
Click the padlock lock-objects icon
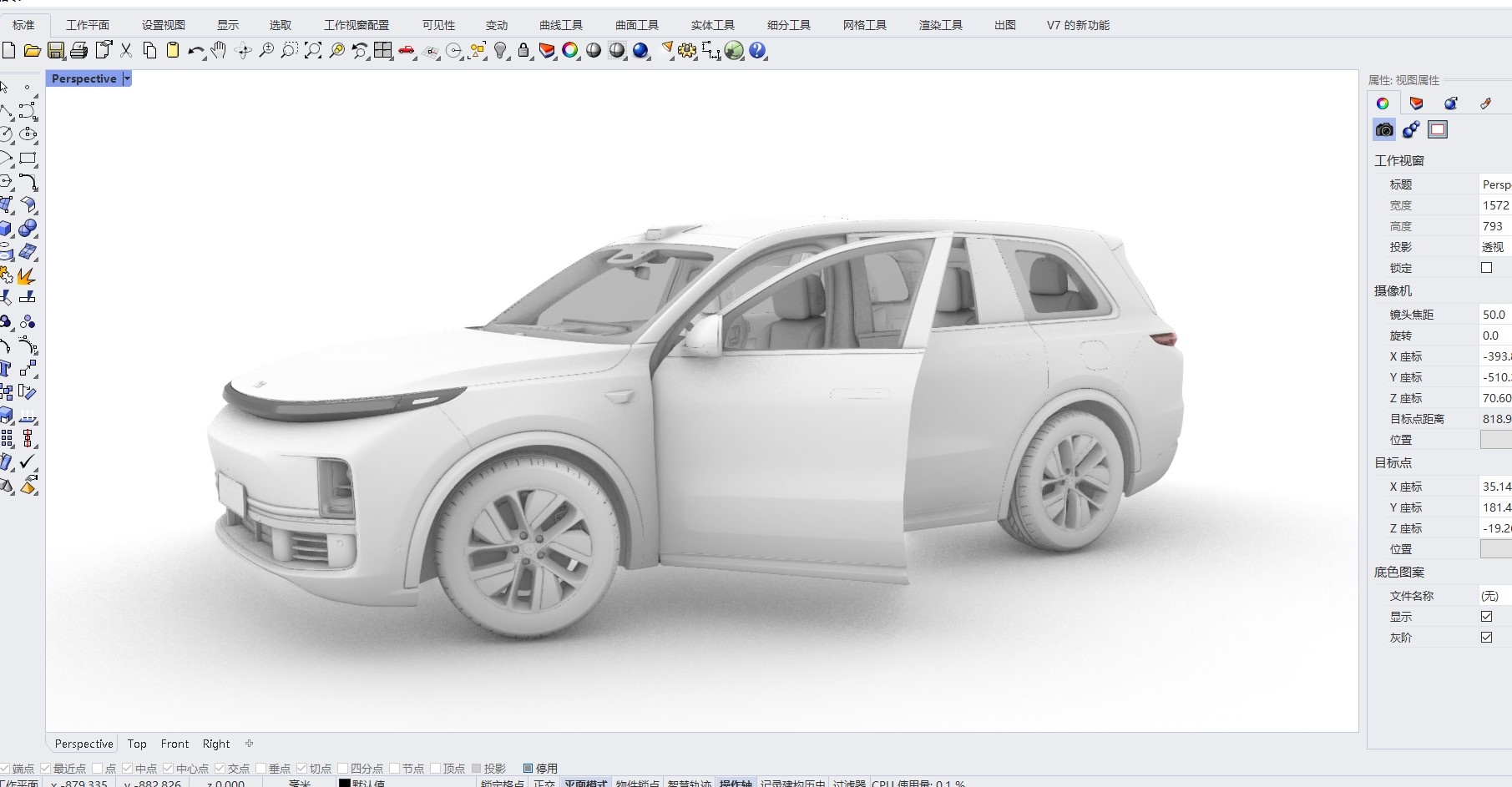523,51
